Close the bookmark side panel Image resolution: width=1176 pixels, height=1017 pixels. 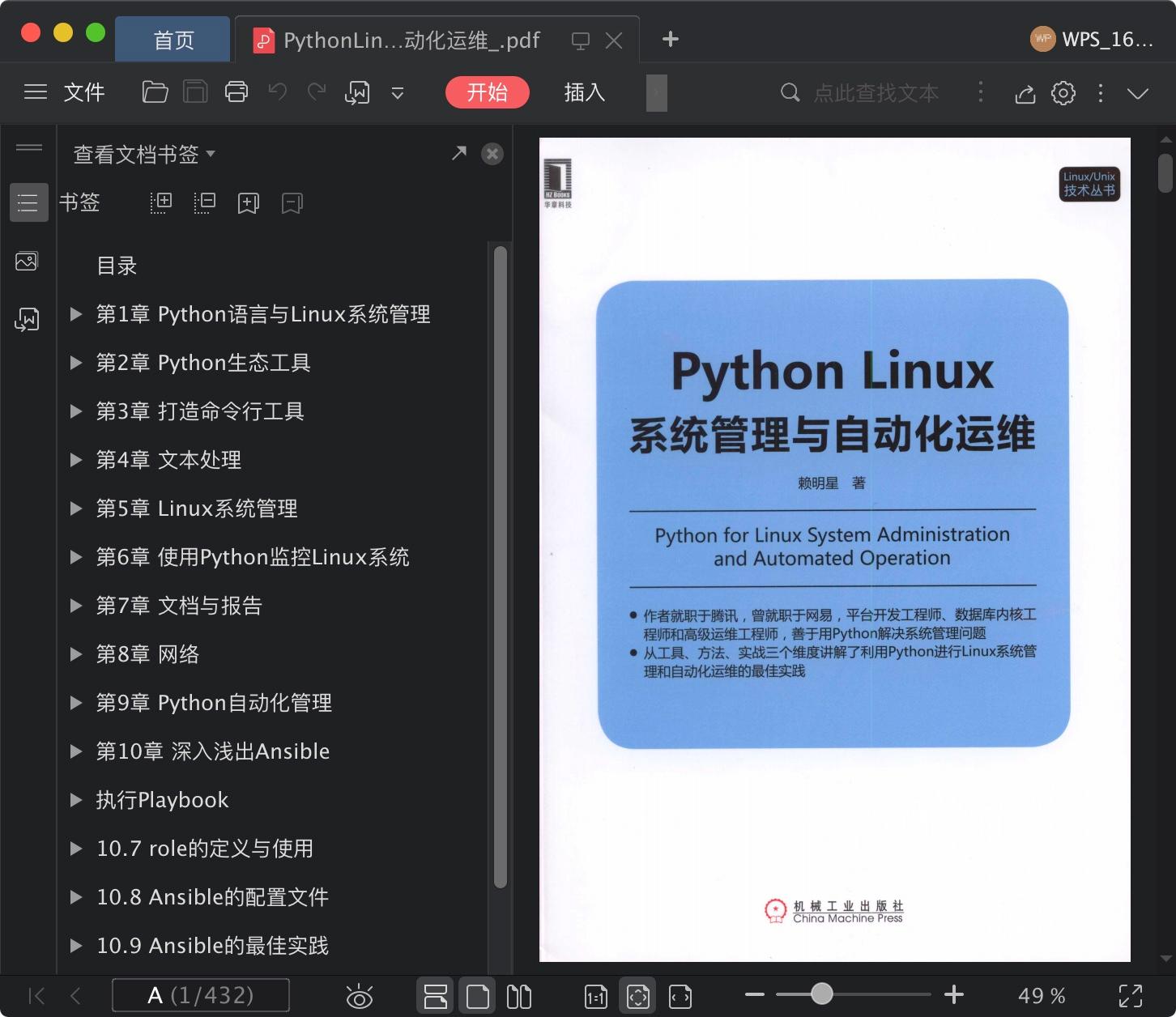[x=492, y=154]
